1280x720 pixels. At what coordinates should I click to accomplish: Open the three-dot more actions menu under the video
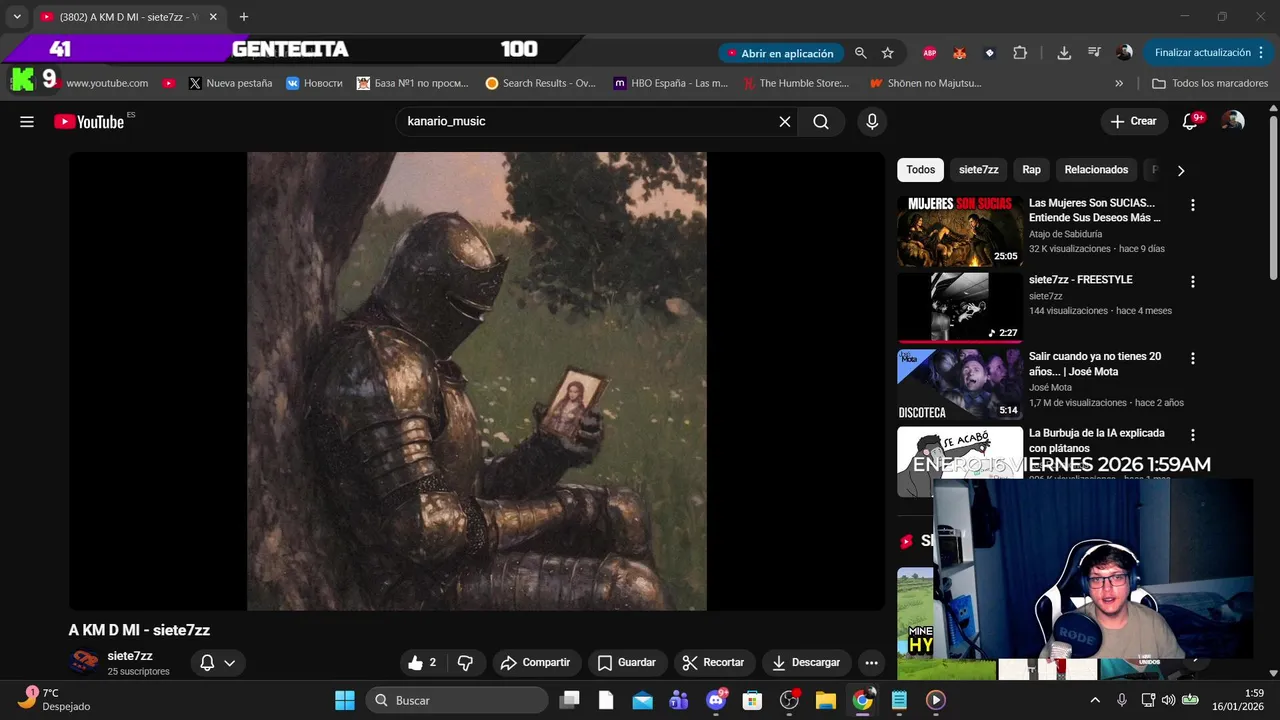click(x=871, y=662)
